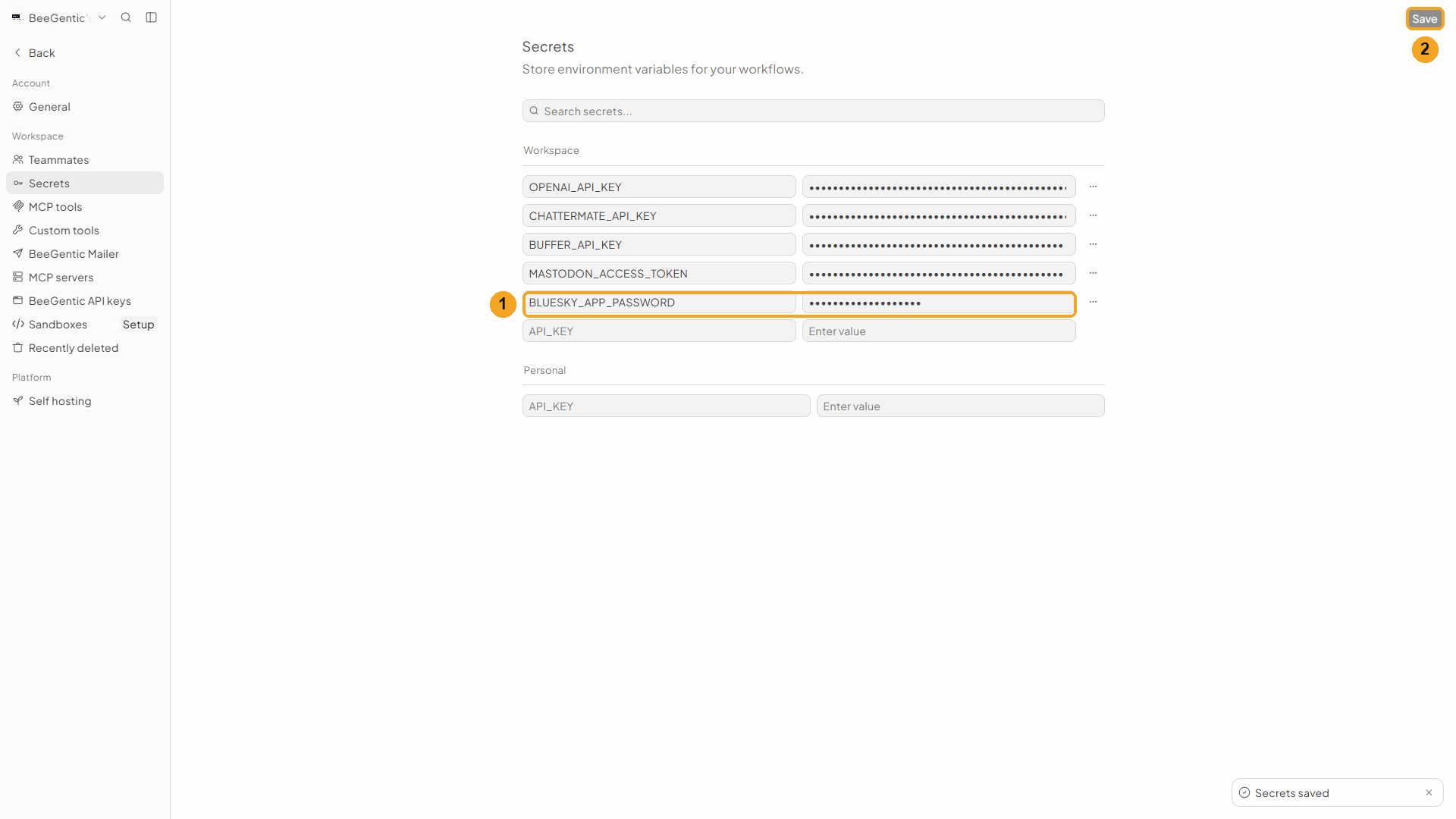Screen dimensions: 1456x819
Task: Toggle the sidebar panel layout icon
Action: pos(152,17)
